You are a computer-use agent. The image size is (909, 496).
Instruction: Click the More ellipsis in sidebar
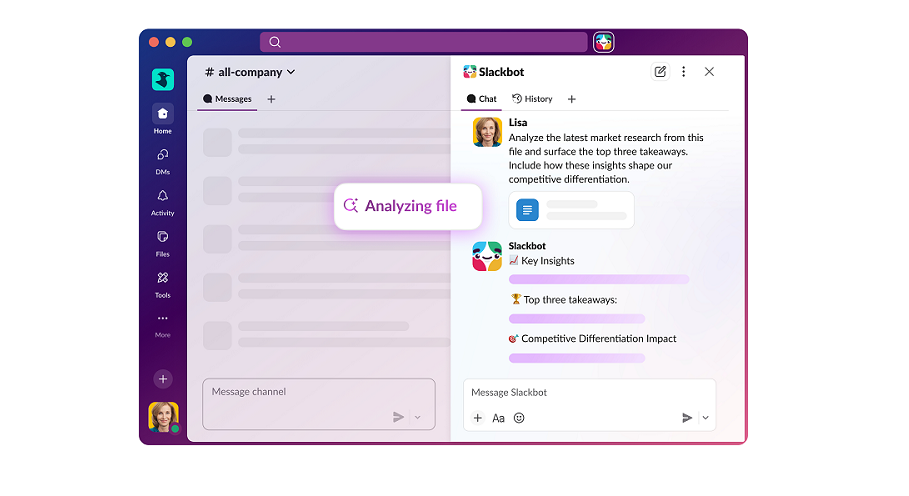click(162, 319)
